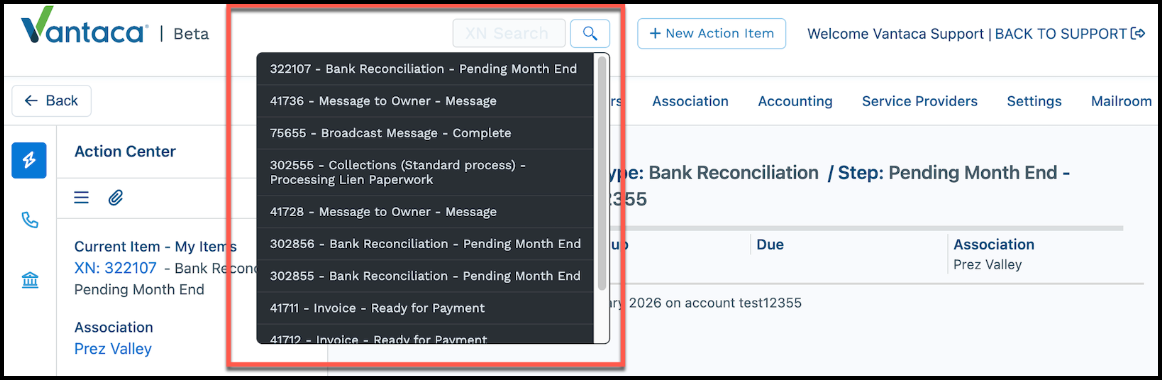Pick 302555 Collections Processing Lien Paperwork

click(425, 173)
